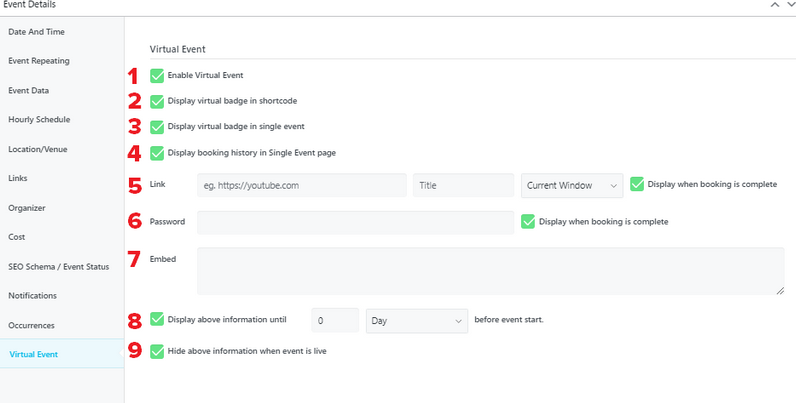Toggle Display virtual badge in shortcode
The image size is (796, 403).
157,101
